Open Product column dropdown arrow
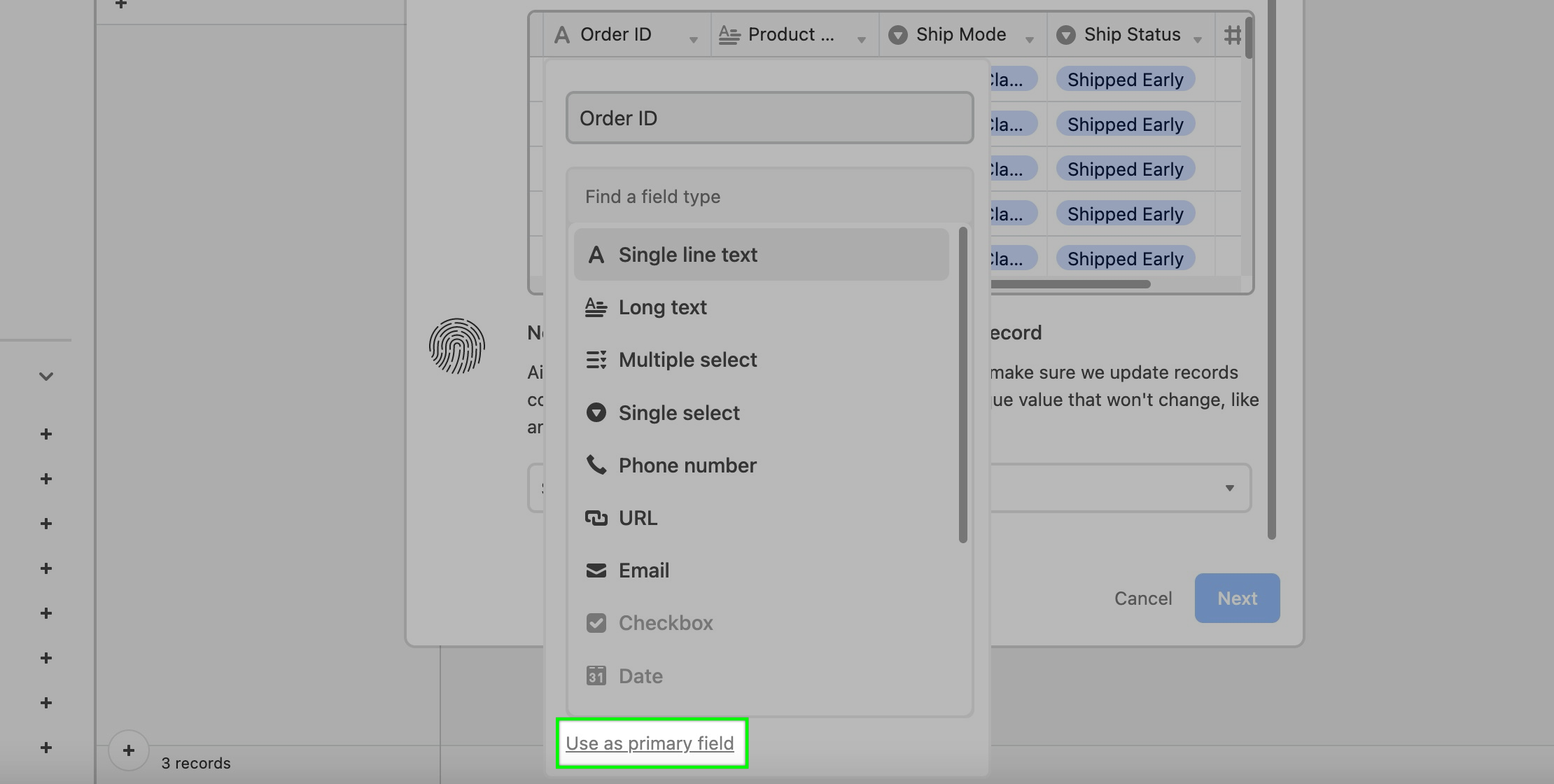The width and height of the screenshot is (1554, 784). click(x=861, y=40)
